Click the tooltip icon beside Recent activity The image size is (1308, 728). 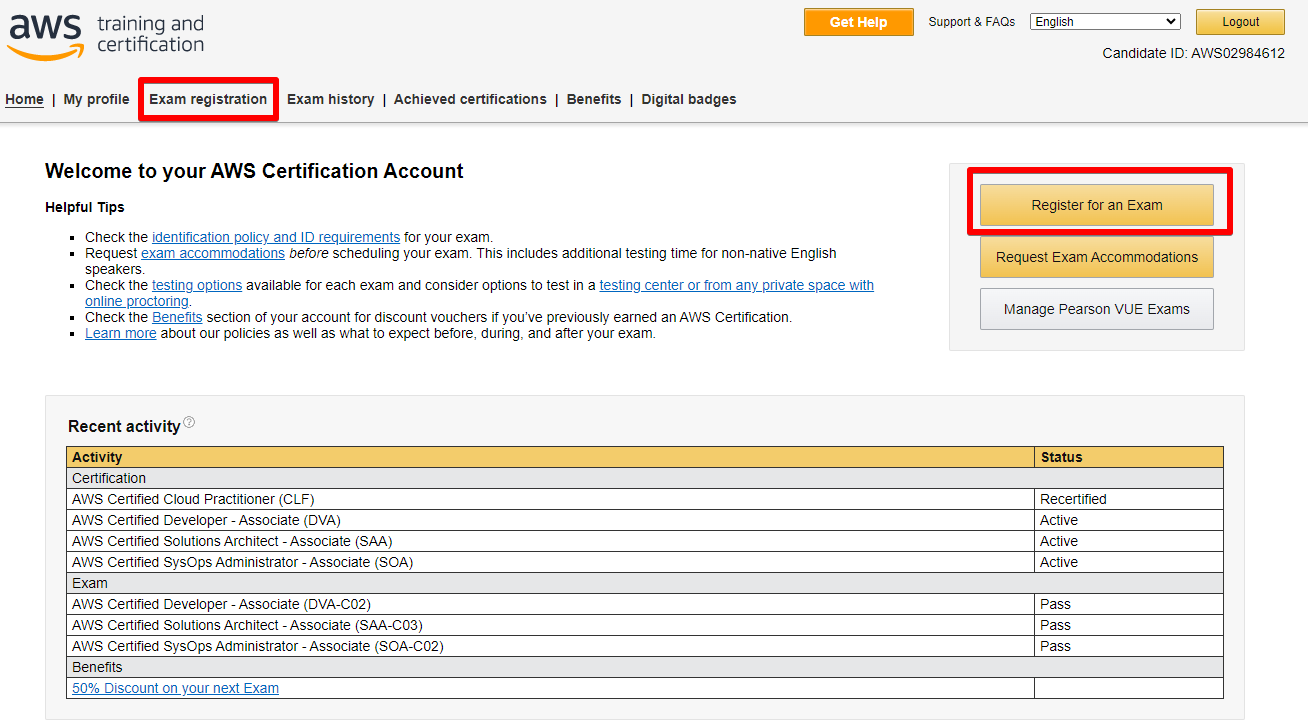[190, 422]
